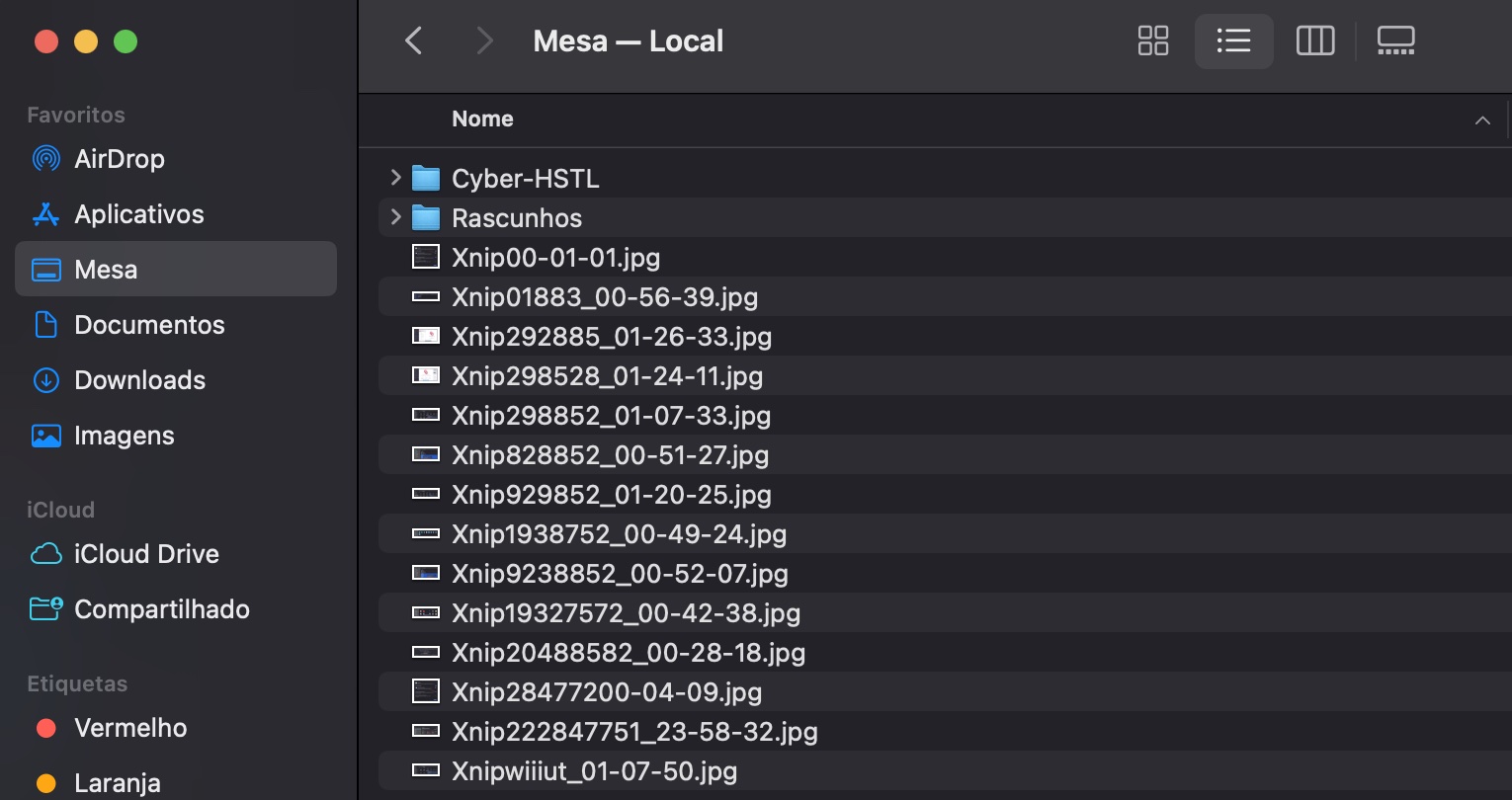Open the Aplicativos sidebar item
This screenshot has width=1512, height=800.
pyautogui.click(x=139, y=213)
